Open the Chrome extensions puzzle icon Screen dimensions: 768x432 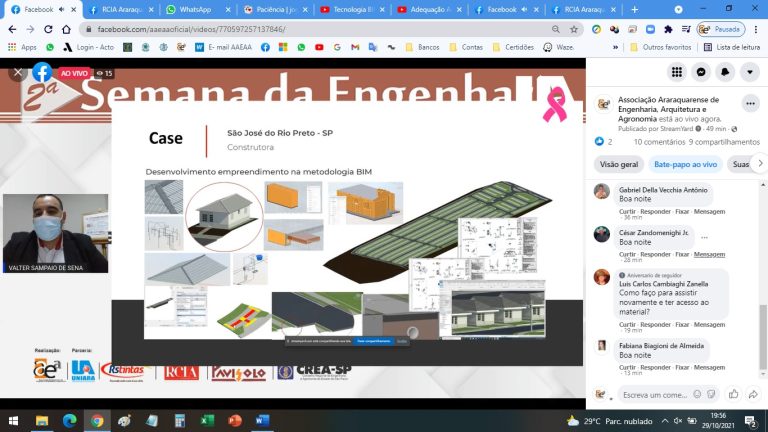[668, 29]
